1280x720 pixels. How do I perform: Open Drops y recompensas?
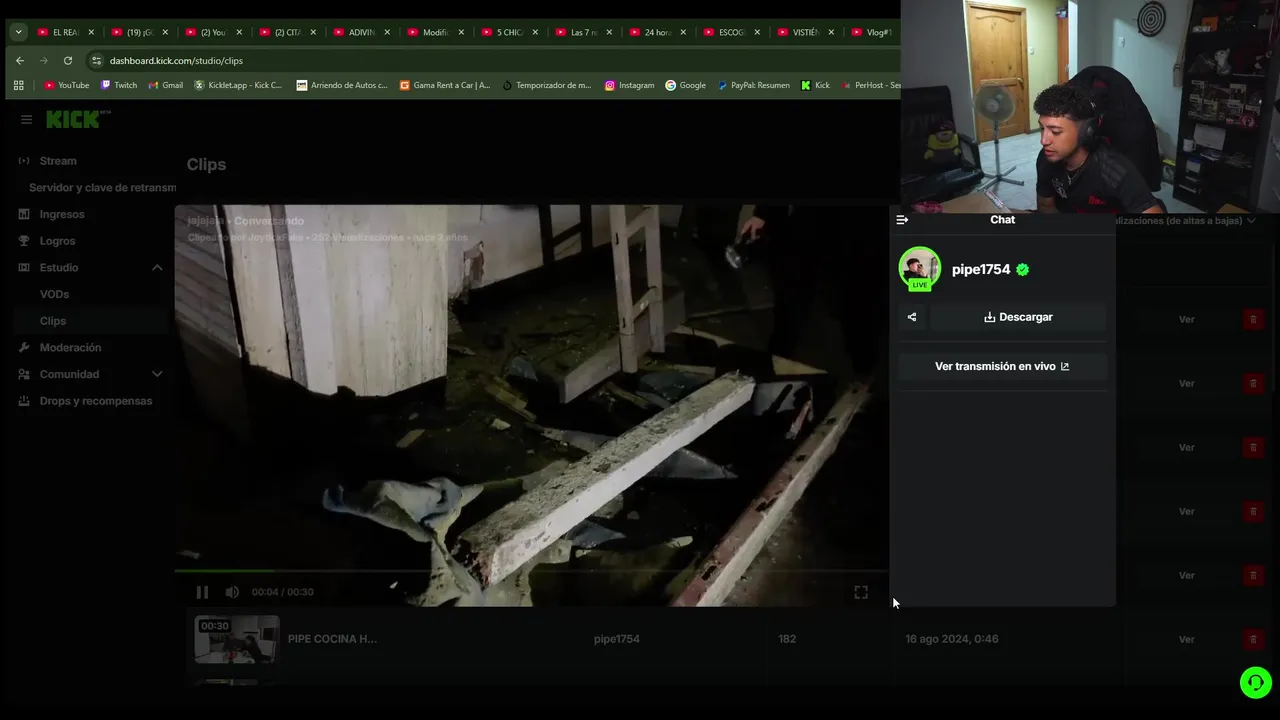[x=96, y=401]
